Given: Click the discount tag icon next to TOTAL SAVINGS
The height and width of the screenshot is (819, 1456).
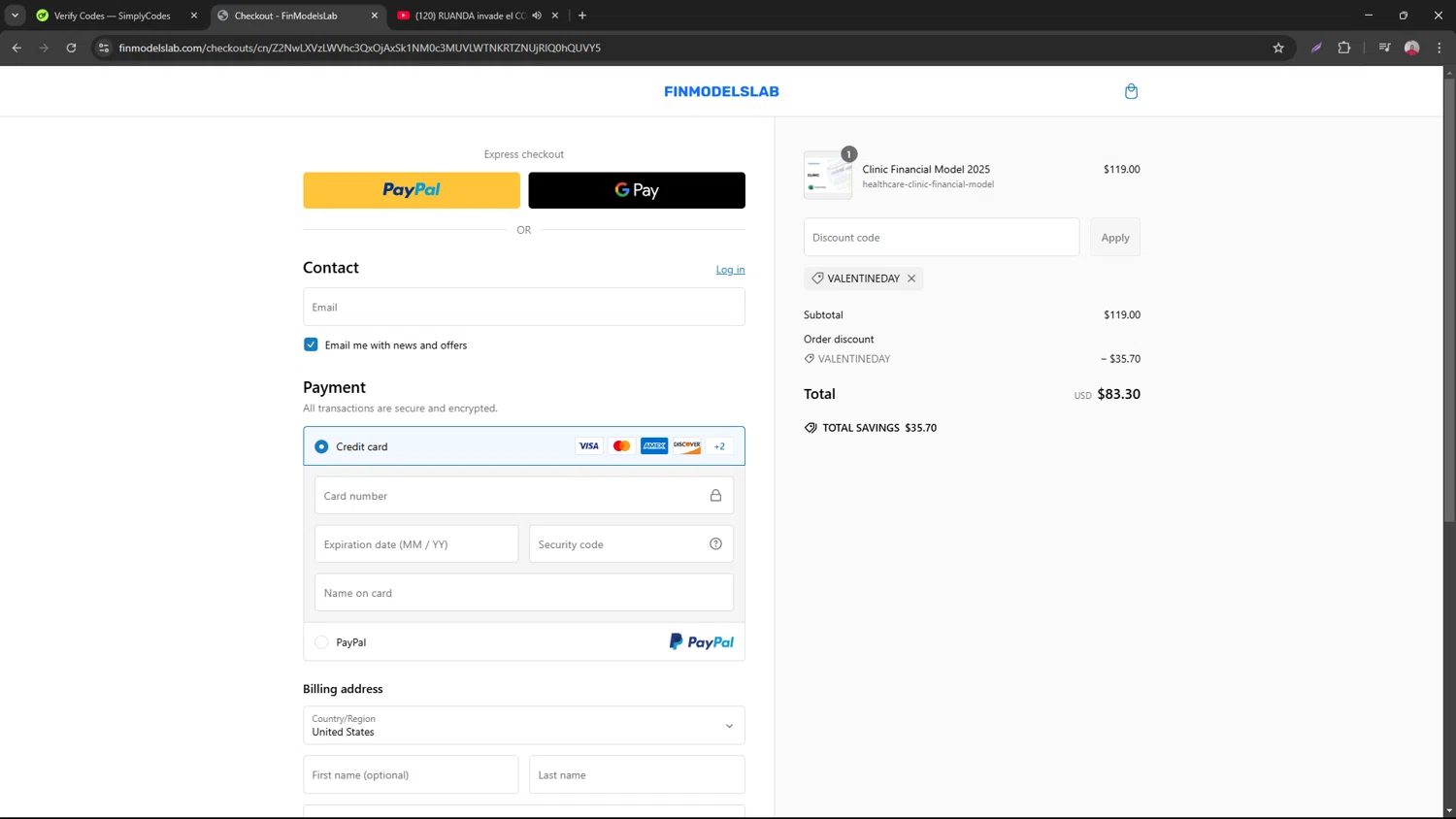Looking at the screenshot, I should coord(811,428).
